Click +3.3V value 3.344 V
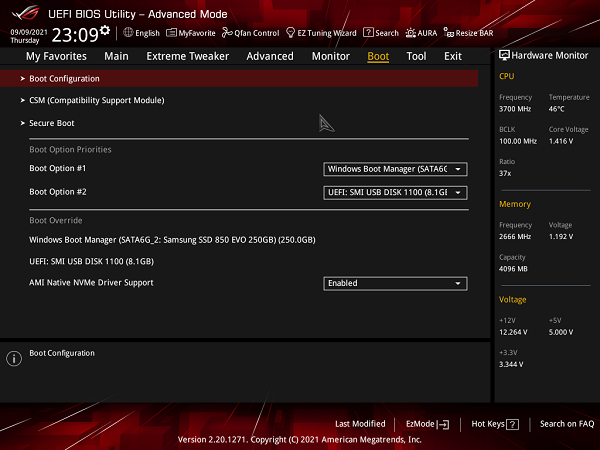Screen dimensions: 600x450 click(x=511, y=364)
